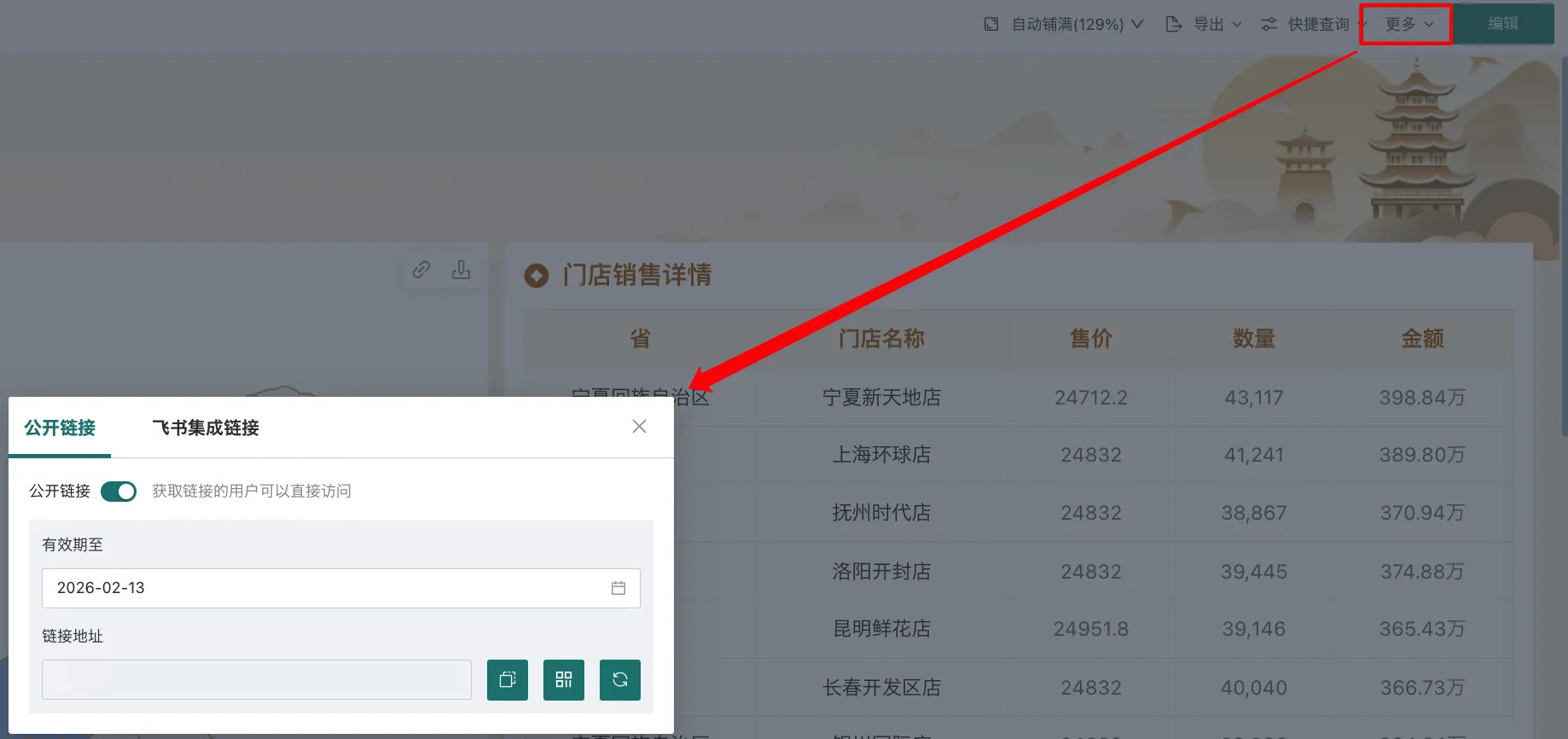Click the 链接地址 text field

pos(256,680)
